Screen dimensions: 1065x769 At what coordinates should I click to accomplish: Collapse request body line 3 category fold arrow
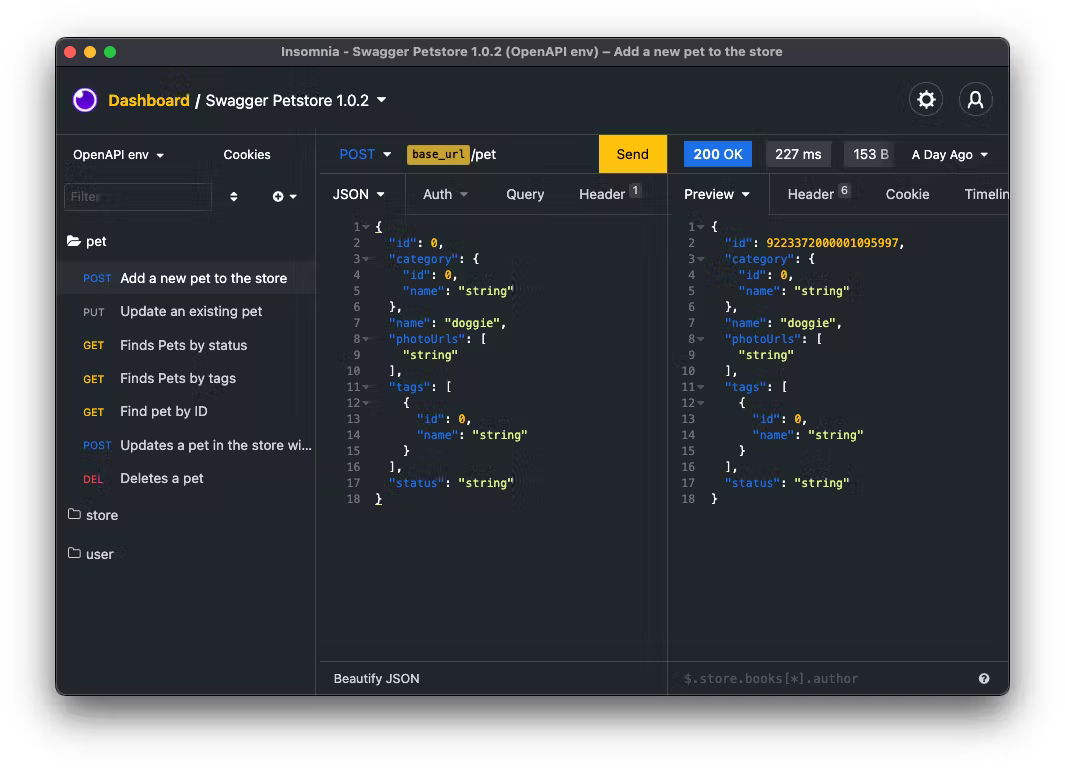coord(366,259)
